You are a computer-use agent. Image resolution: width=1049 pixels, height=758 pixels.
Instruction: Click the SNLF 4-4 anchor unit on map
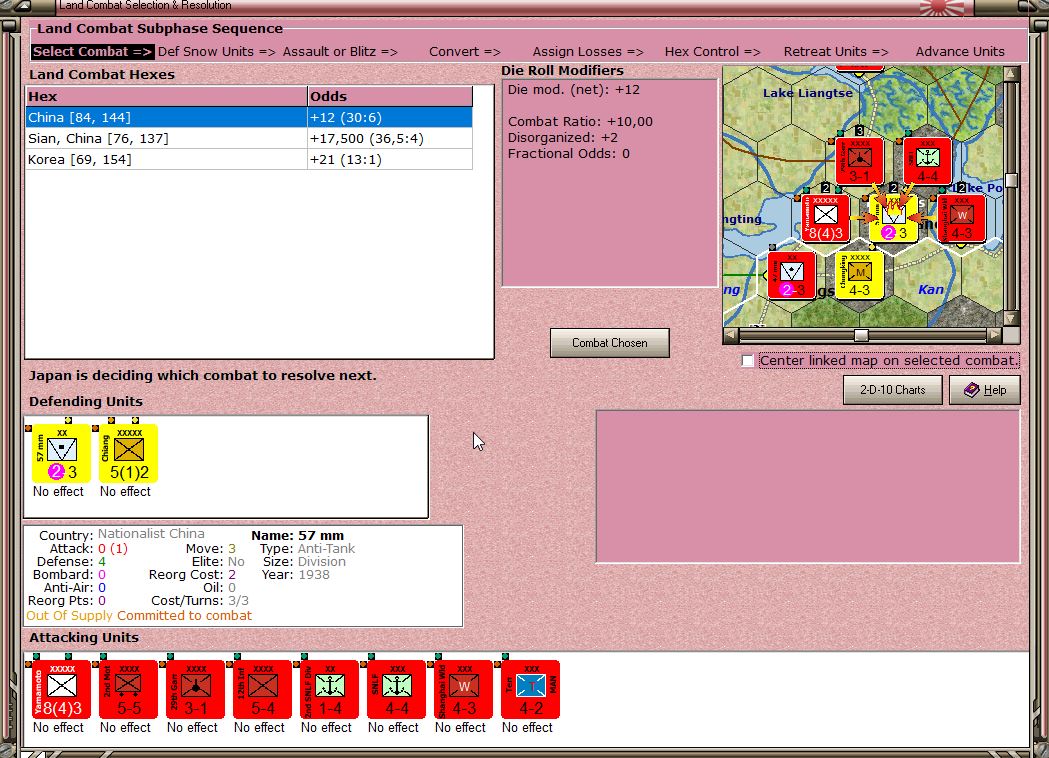(927, 161)
